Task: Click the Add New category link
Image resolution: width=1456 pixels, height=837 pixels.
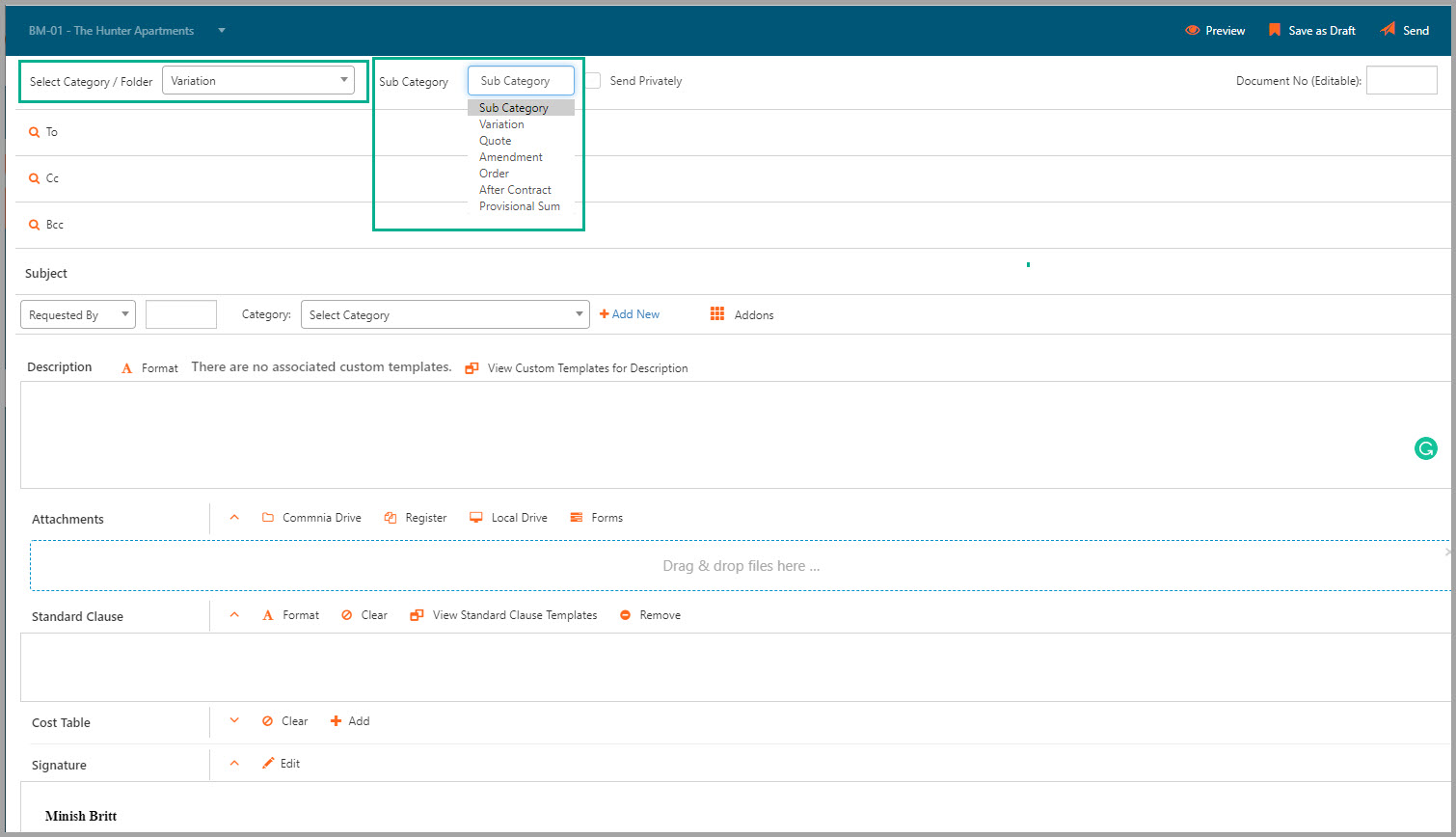Action: pos(630,314)
